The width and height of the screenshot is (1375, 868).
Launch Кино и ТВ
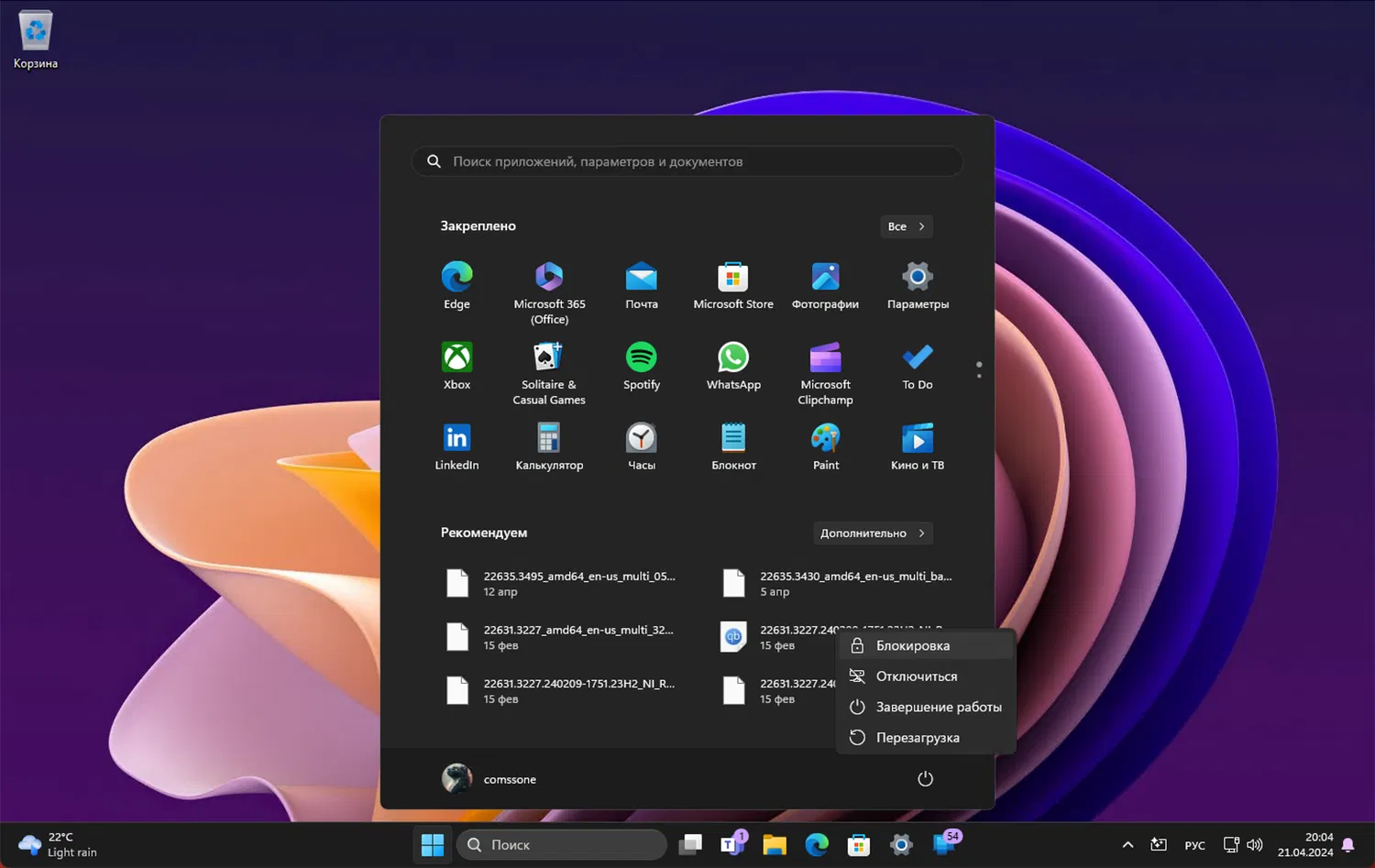(x=918, y=447)
